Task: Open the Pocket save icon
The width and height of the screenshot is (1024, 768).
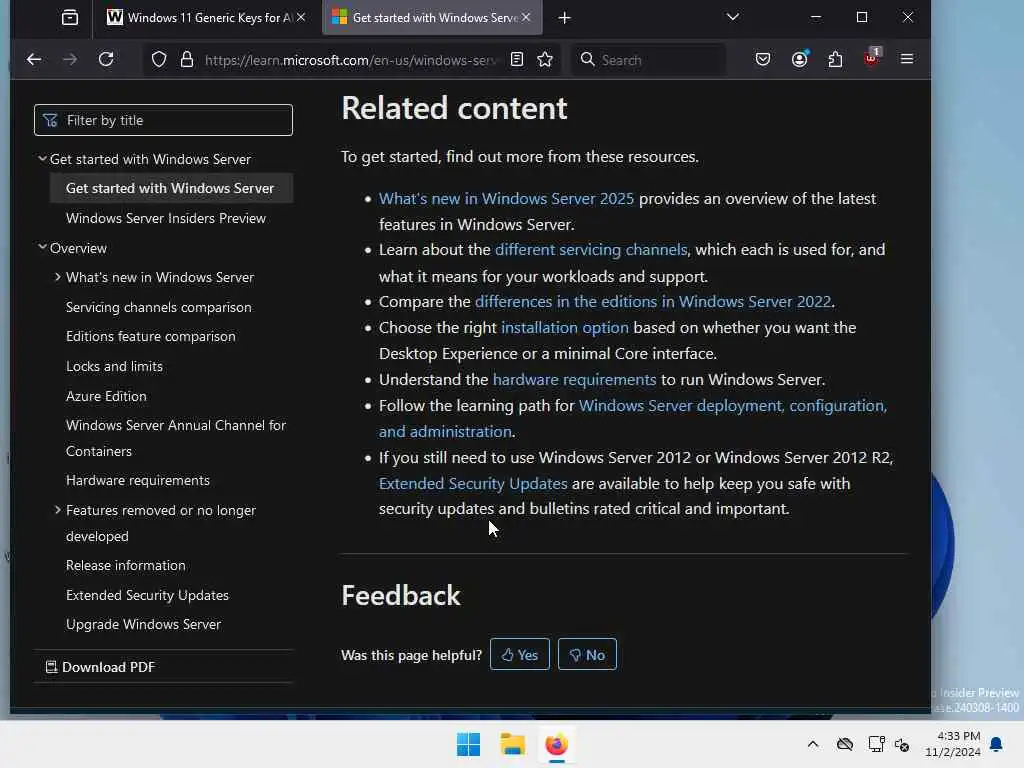Action: click(763, 59)
